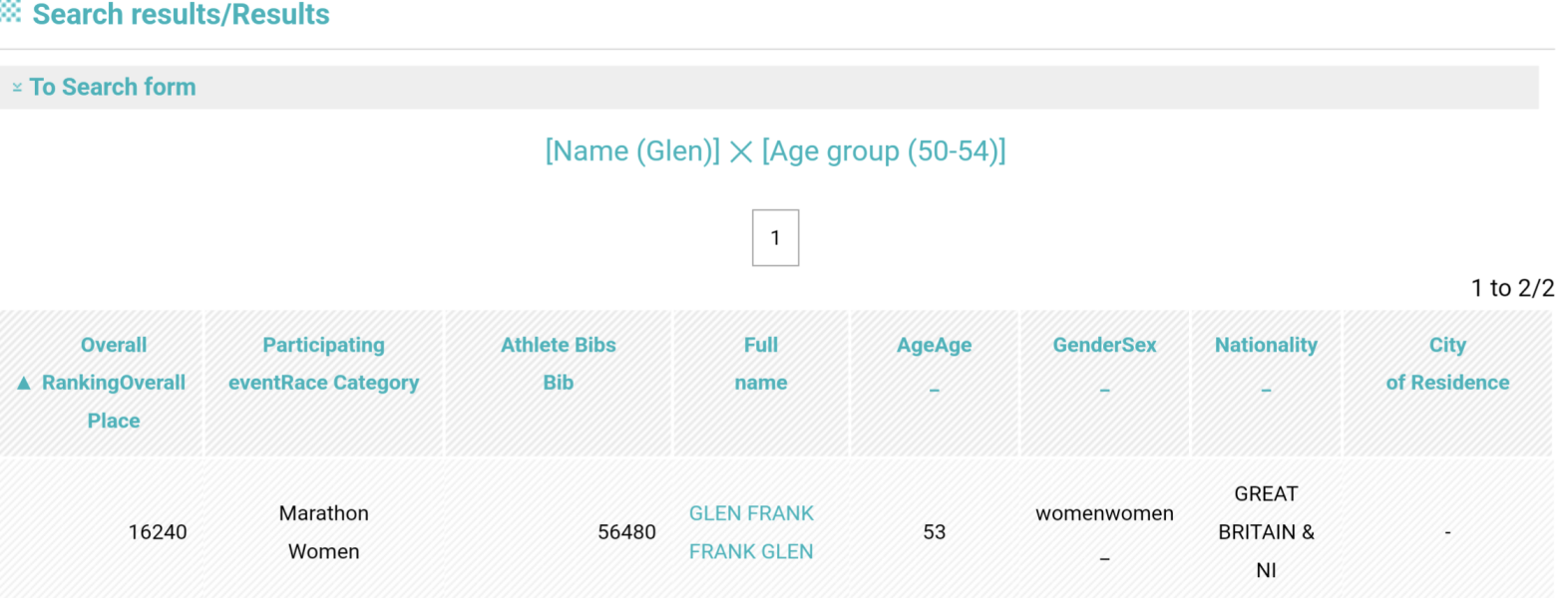The image size is (1568, 598).
Task: Expand the To Search form bar
Action: pos(769,88)
